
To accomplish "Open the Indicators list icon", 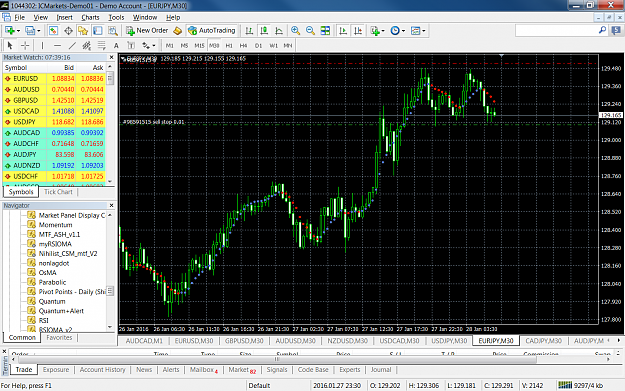I will (x=375, y=31).
